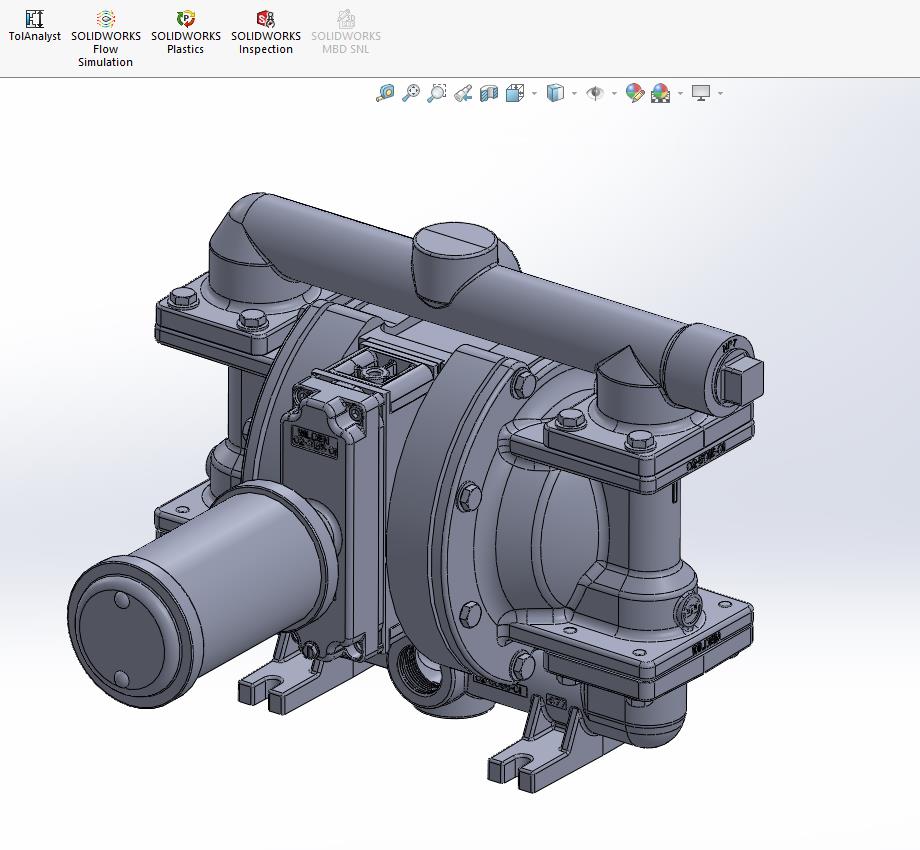This screenshot has height=850, width=920.
Task: Expand the View Orientation dropdown arrow
Action: tap(535, 94)
